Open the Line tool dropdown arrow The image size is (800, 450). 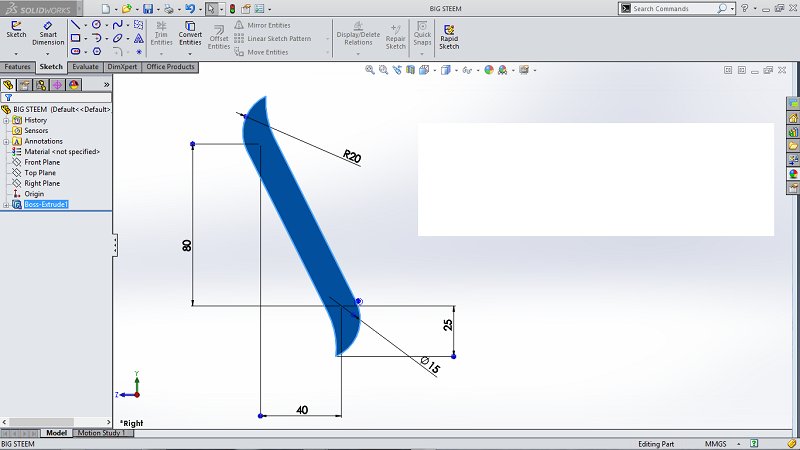pos(85,24)
